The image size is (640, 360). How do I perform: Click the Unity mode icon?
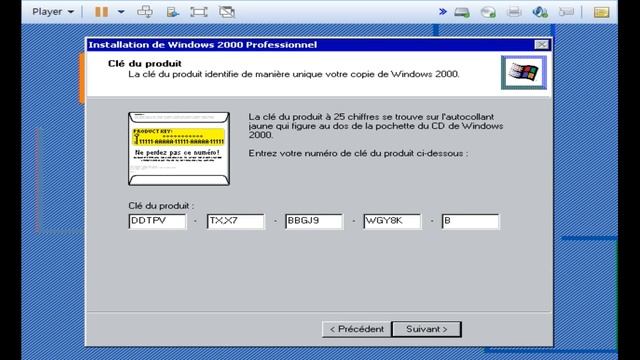[227, 12]
